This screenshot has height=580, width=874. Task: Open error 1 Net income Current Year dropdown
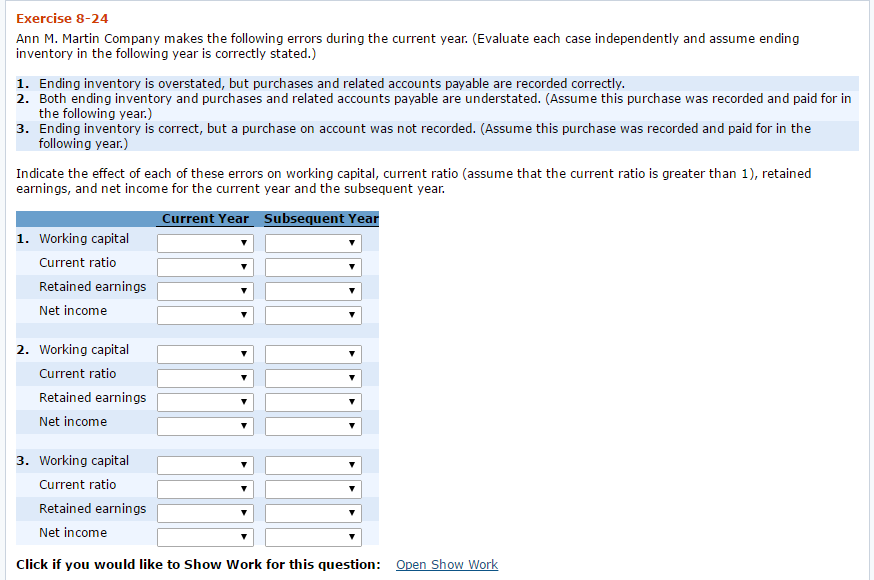(x=205, y=315)
